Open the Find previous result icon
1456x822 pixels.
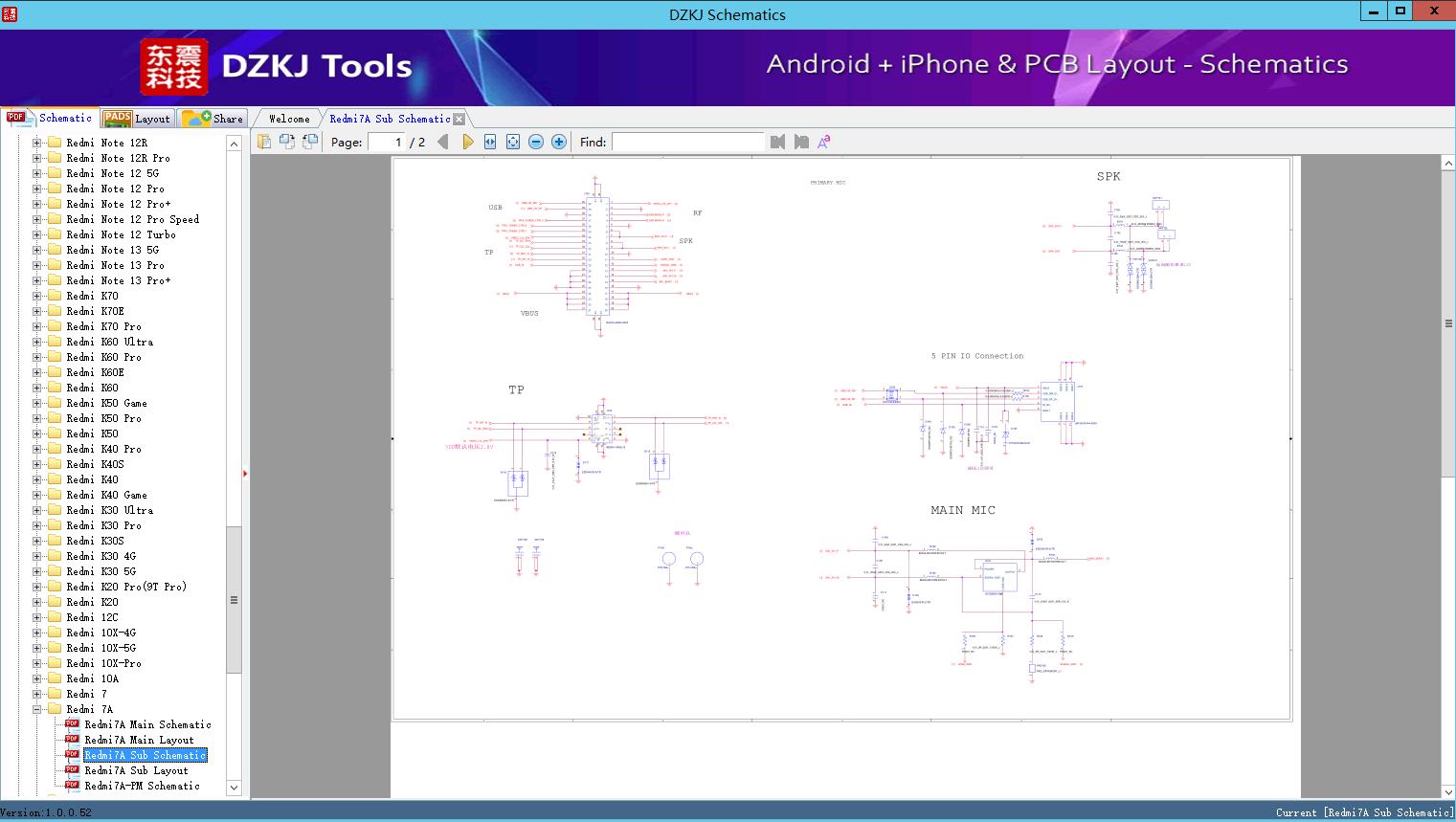pos(777,141)
